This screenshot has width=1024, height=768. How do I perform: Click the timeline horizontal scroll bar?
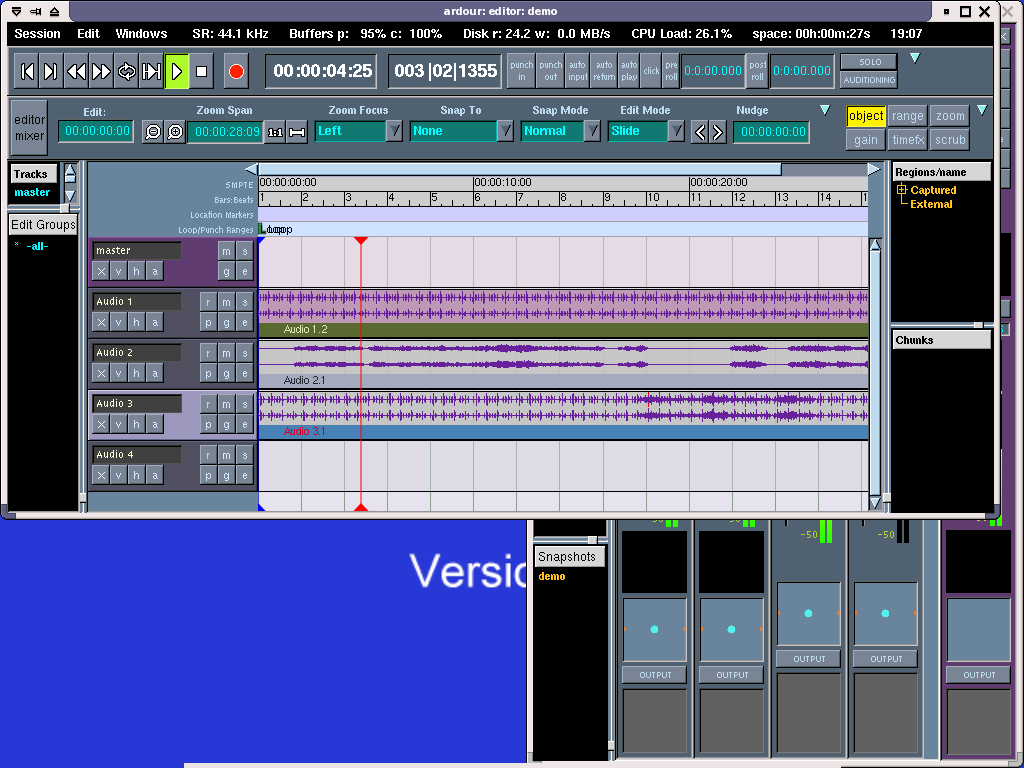[519, 169]
